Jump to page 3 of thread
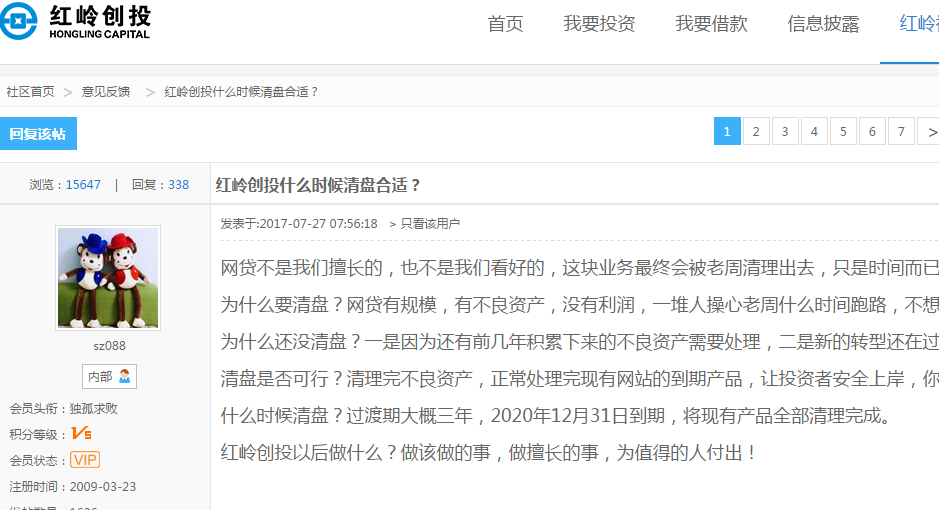The height and width of the screenshot is (510, 939). (785, 132)
